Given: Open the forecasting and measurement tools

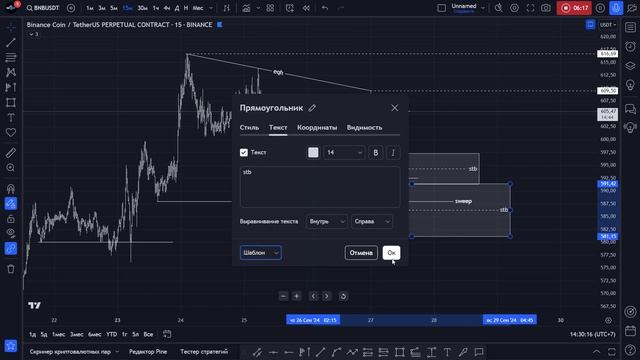Looking at the screenshot, I should (11, 87).
